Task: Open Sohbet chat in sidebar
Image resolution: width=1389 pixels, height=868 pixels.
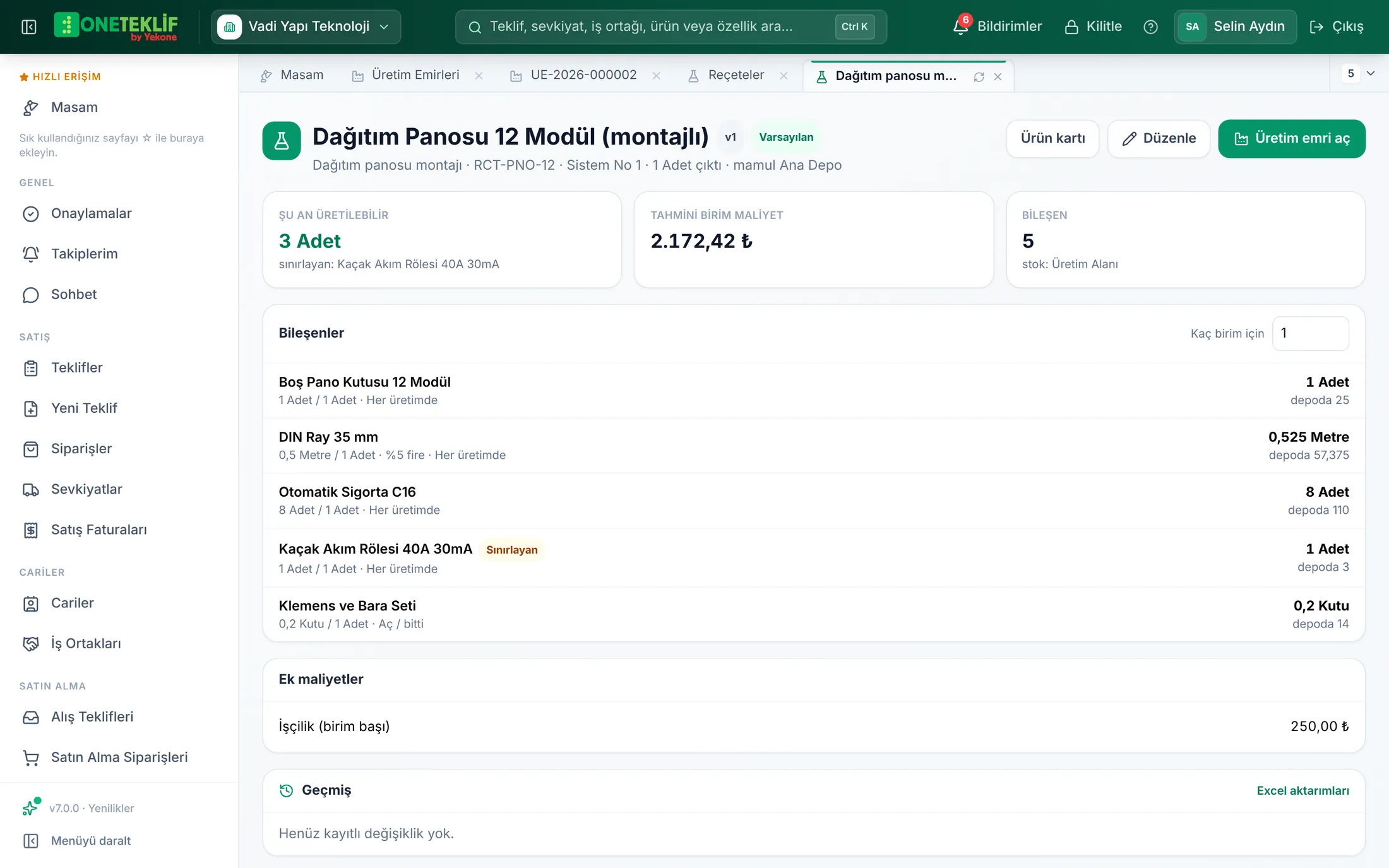Action: click(x=119, y=294)
